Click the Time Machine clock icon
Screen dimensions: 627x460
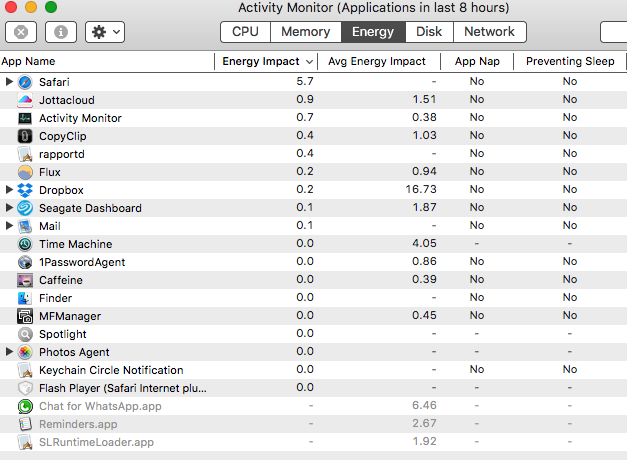[25, 244]
